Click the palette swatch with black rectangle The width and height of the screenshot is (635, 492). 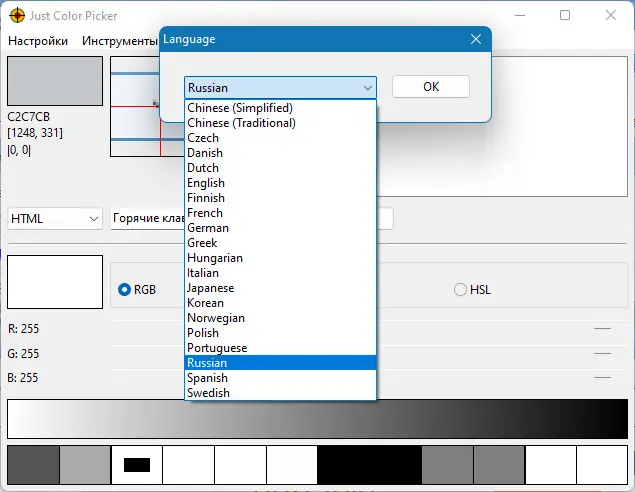(137, 465)
